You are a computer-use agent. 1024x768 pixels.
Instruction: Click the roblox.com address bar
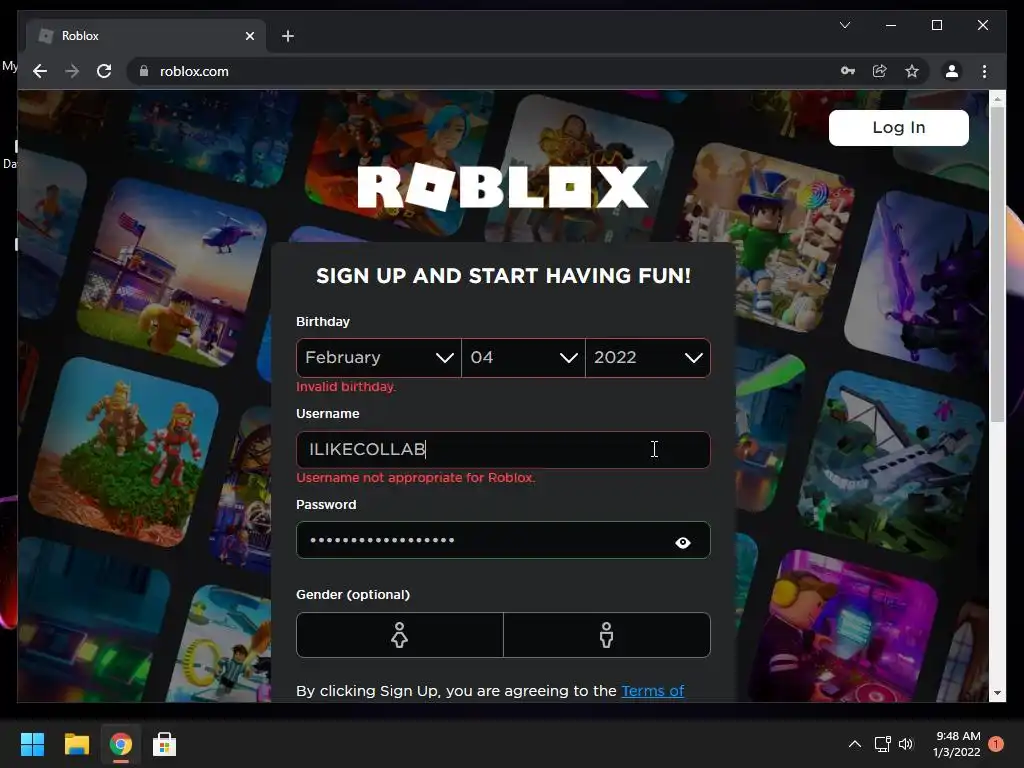coord(483,71)
